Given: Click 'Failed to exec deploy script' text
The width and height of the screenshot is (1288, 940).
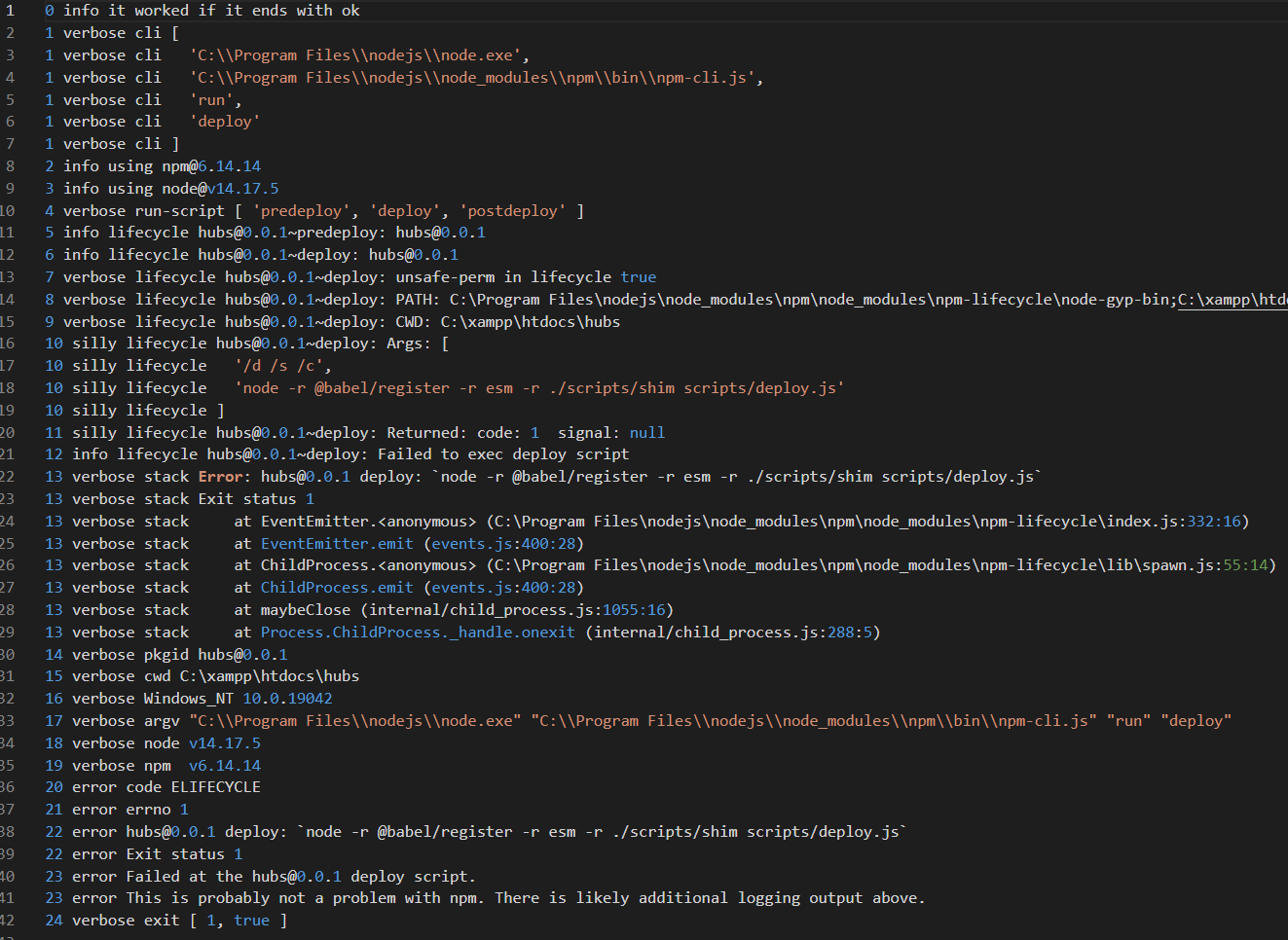Looking at the screenshot, I should [503, 454].
